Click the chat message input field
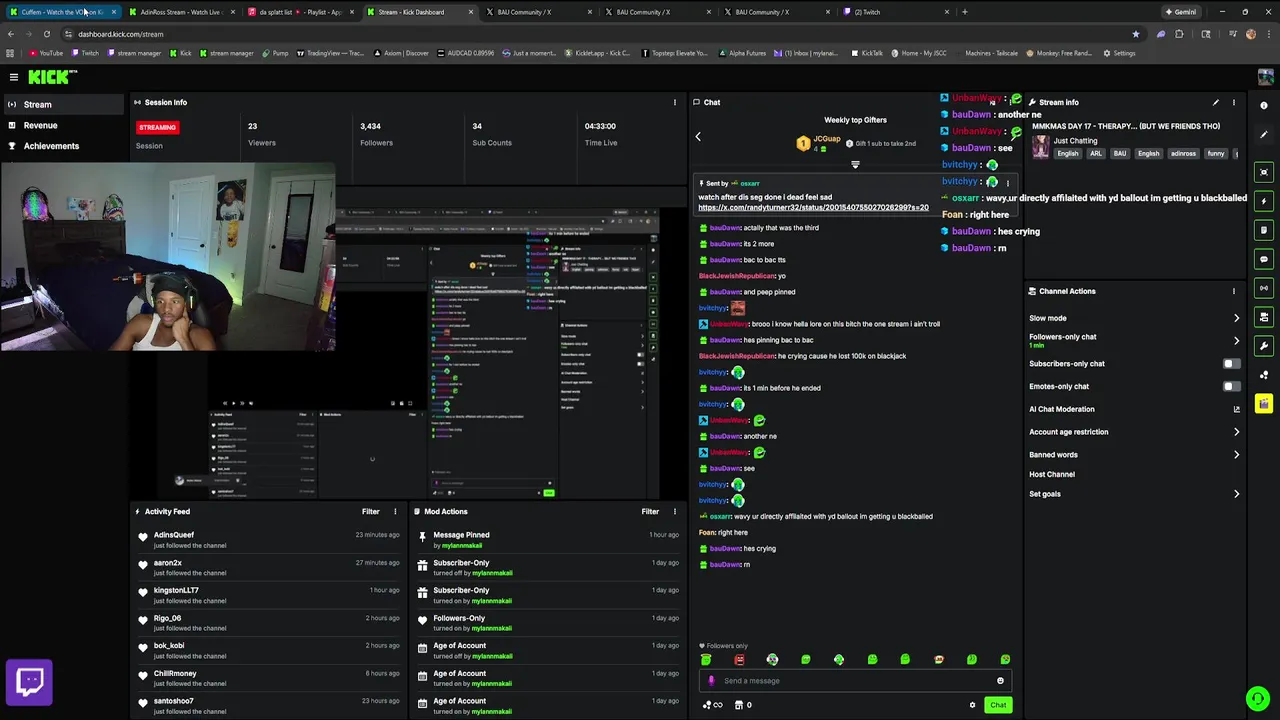This screenshot has height=720, width=1280. 855,681
